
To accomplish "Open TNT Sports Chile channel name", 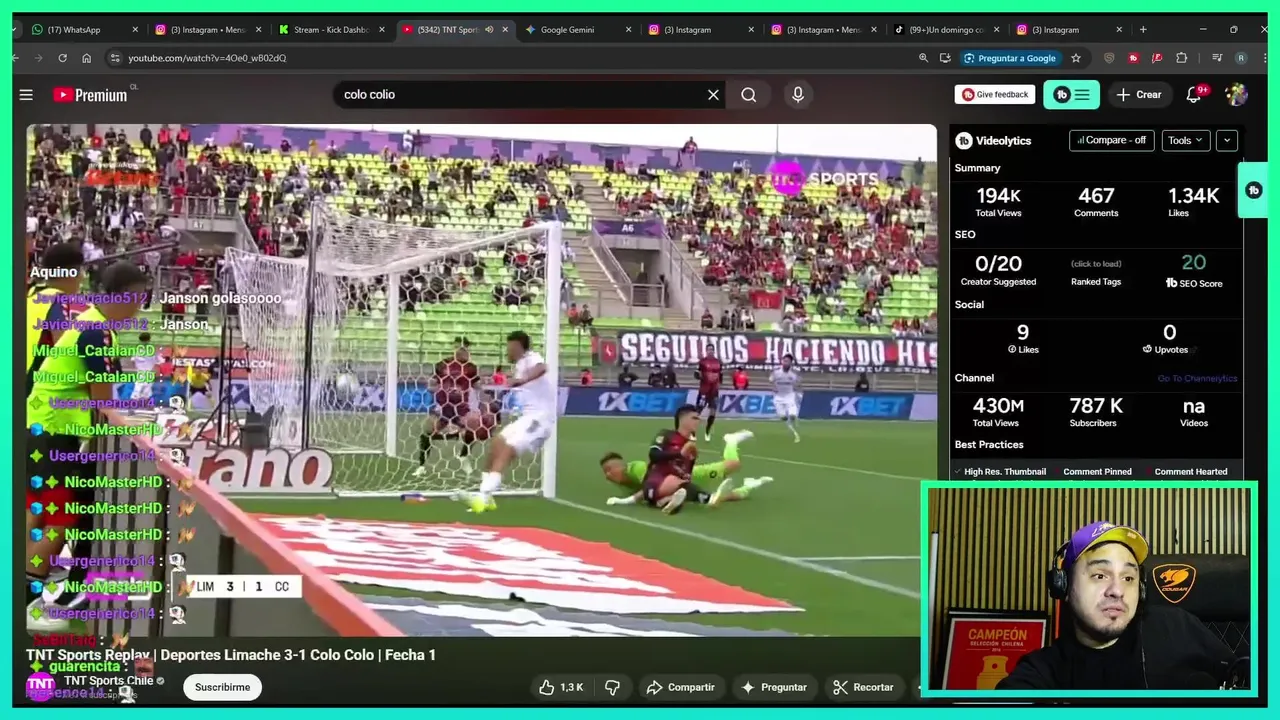I will tap(109, 681).
